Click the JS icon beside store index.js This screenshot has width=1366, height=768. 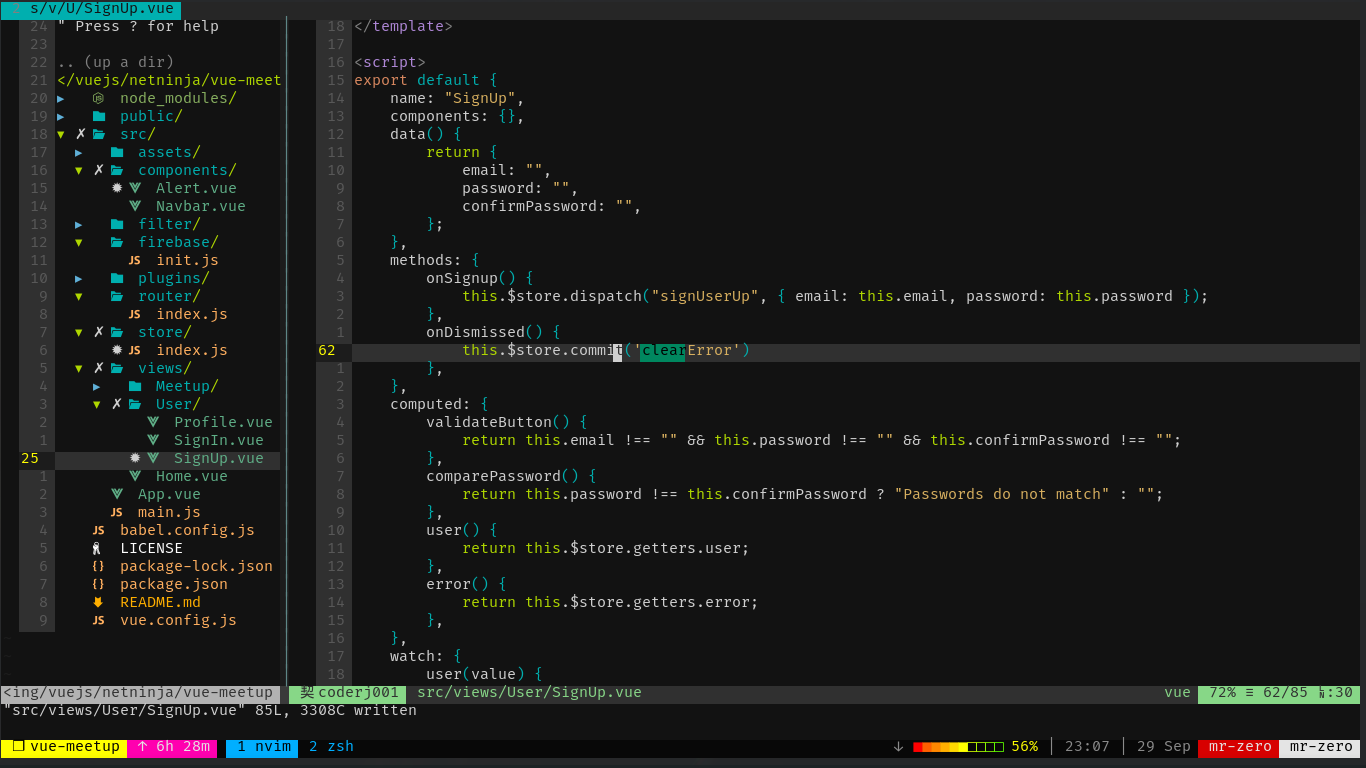pyautogui.click(x=134, y=350)
